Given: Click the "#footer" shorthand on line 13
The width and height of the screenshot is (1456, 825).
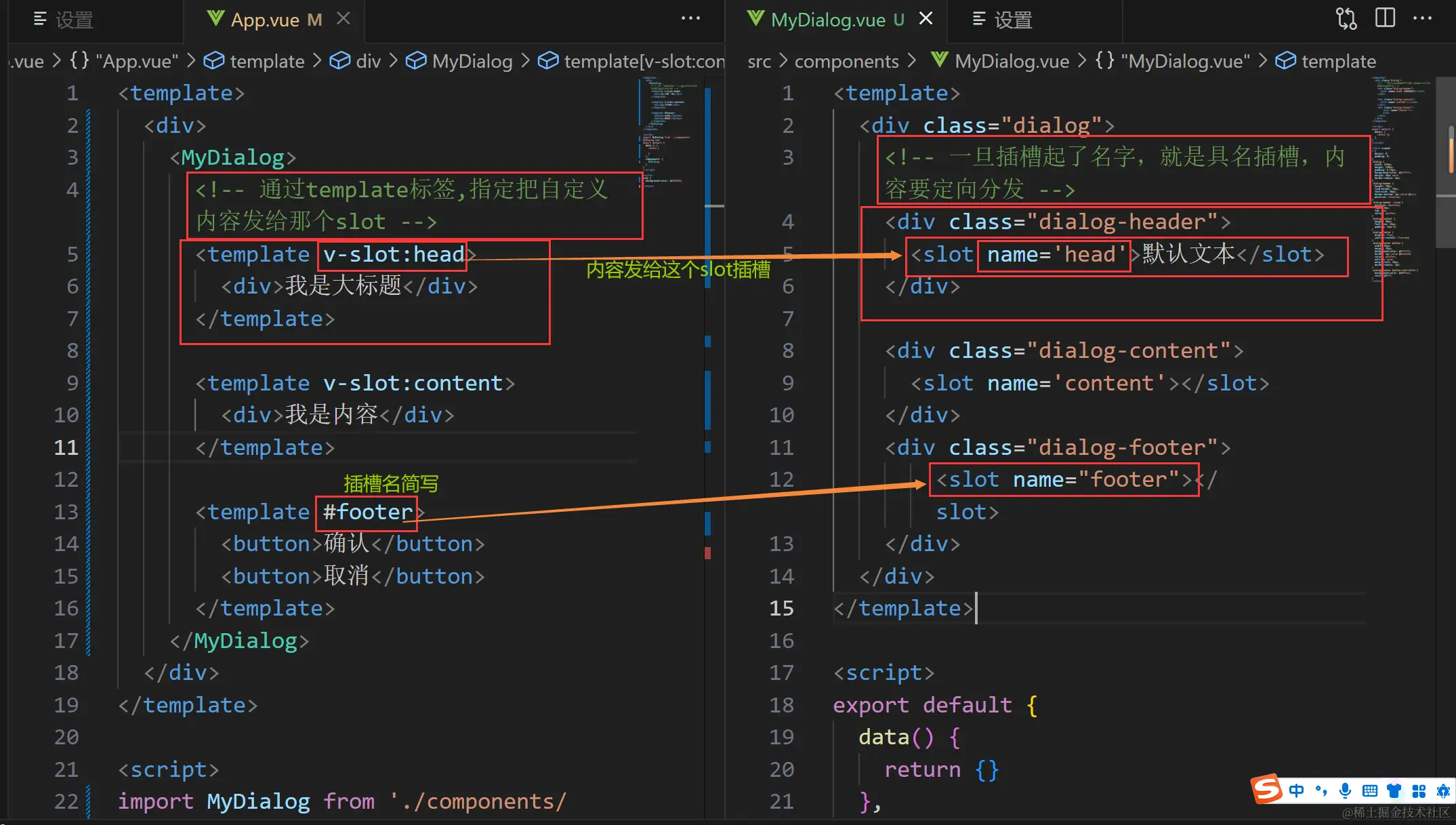Looking at the screenshot, I should (x=367, y=512).
